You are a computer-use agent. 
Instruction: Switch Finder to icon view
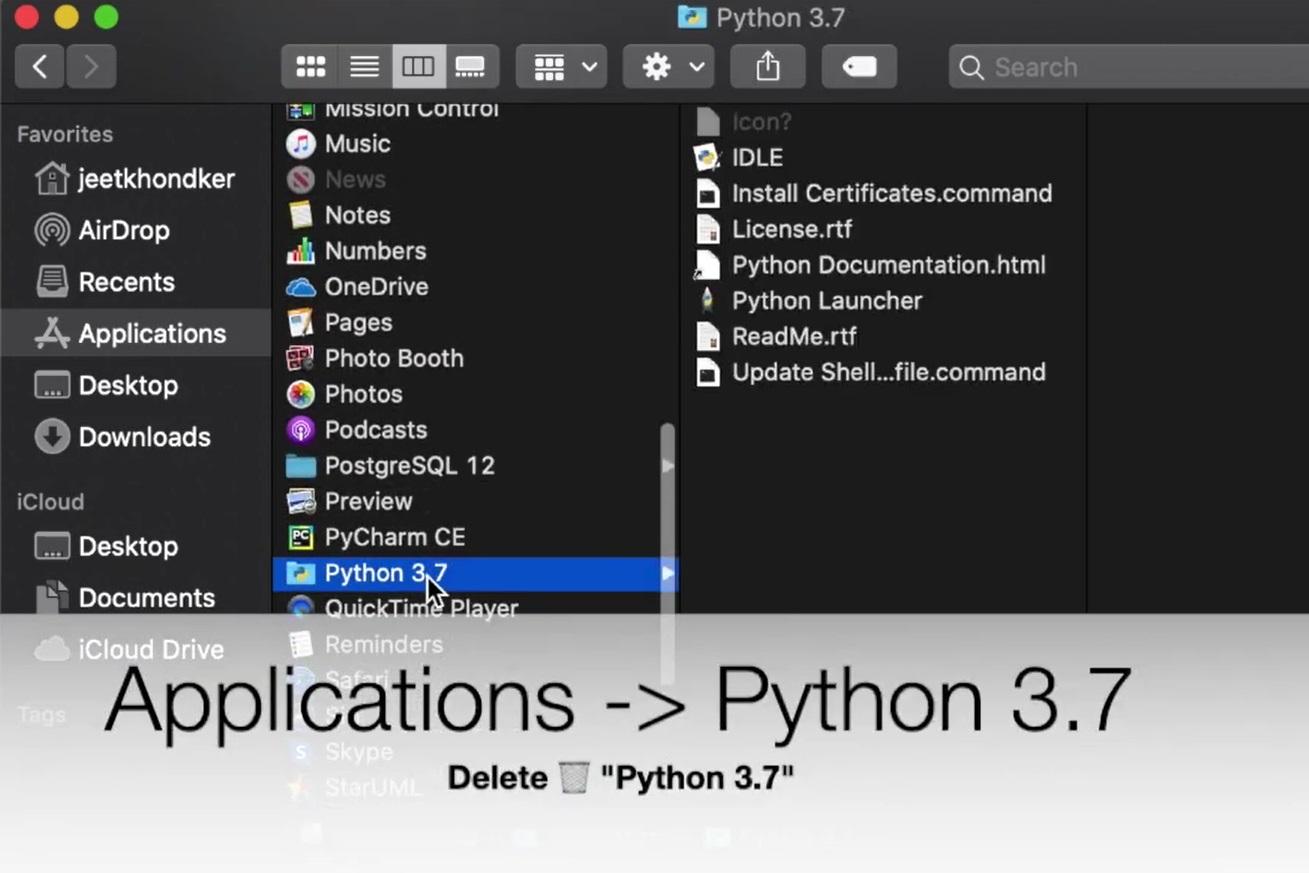point(310,67)
